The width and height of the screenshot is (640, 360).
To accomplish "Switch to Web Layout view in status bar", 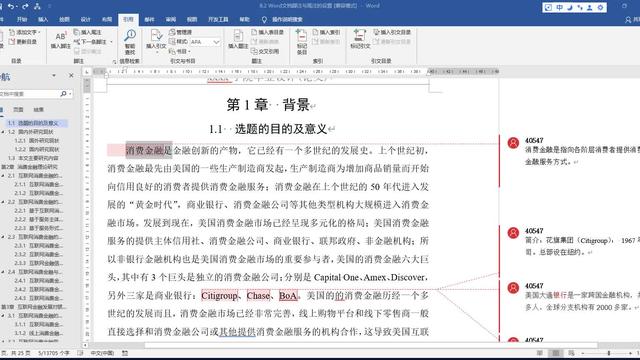I will (x=571, y=353).
